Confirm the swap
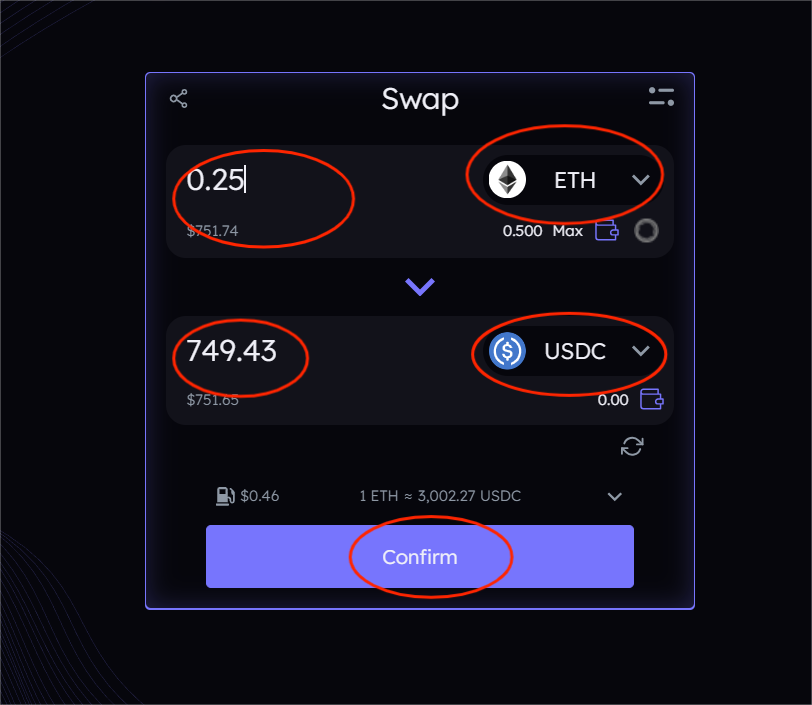The image size is (812, 705). tap(420, 556)
